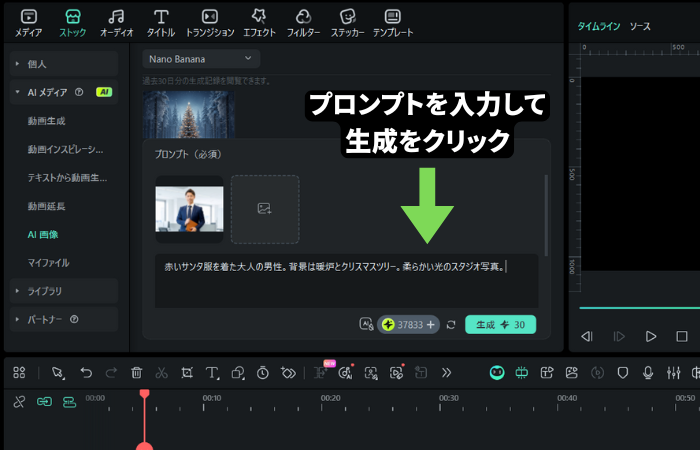Click the businessman reference image thumbnail
This screenshot has width=700, height=450.
pyautogui.click(x=189, y=209)
